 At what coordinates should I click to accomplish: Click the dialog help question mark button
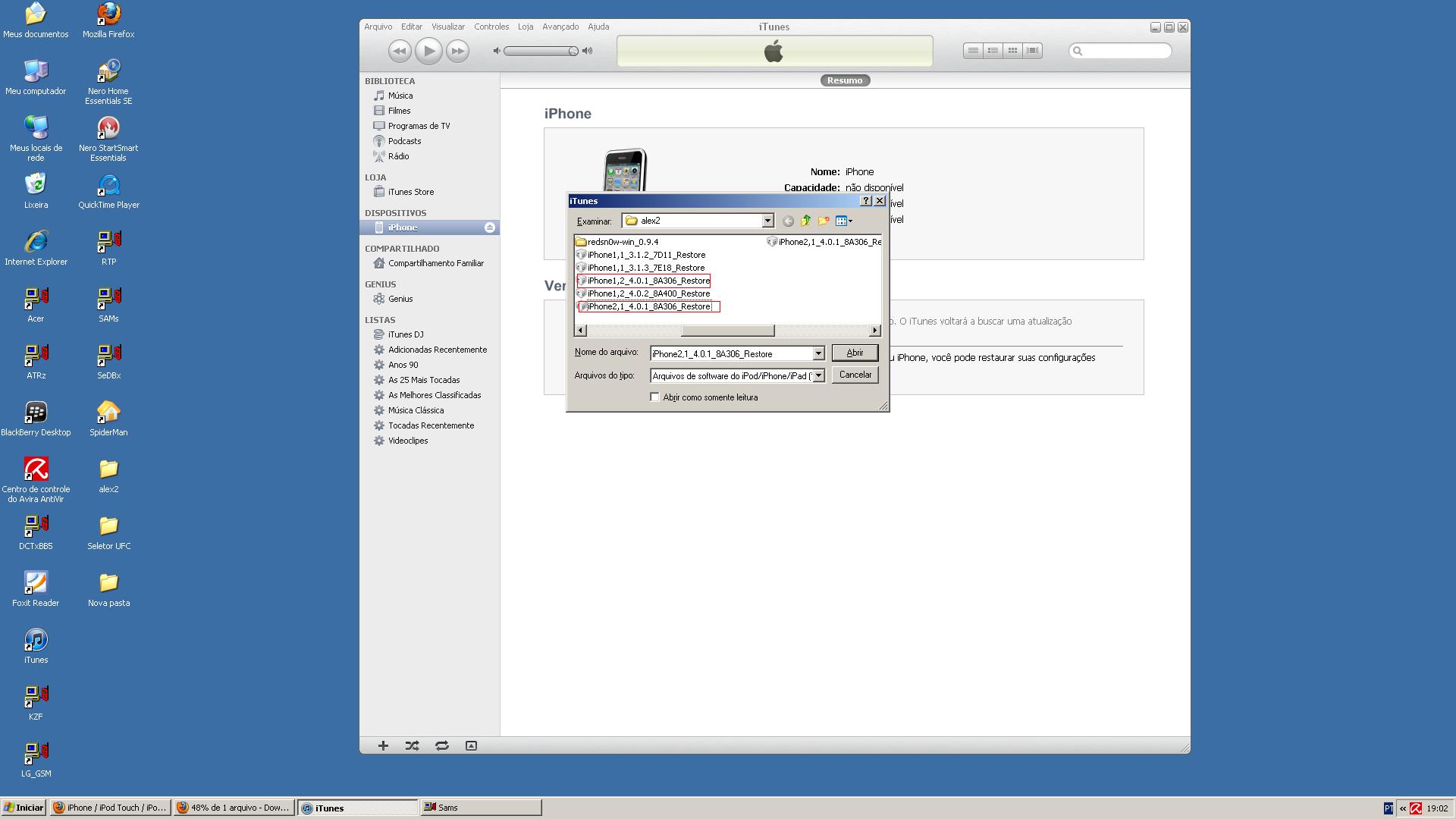(866, 201)
